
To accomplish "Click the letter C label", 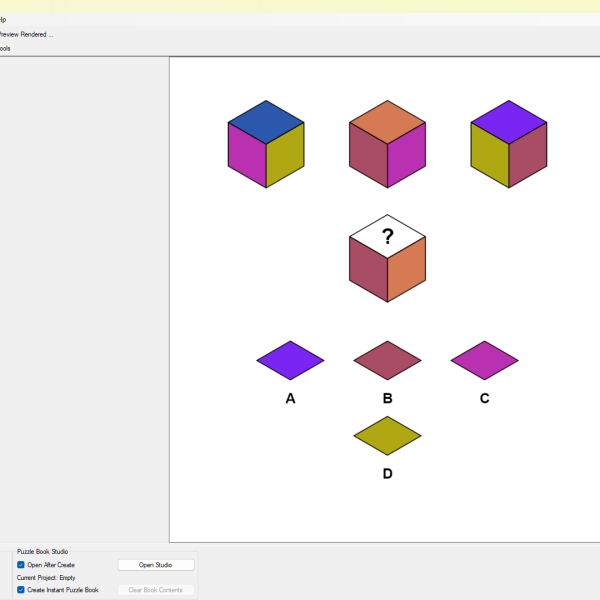I will click(x=484, y=398).
